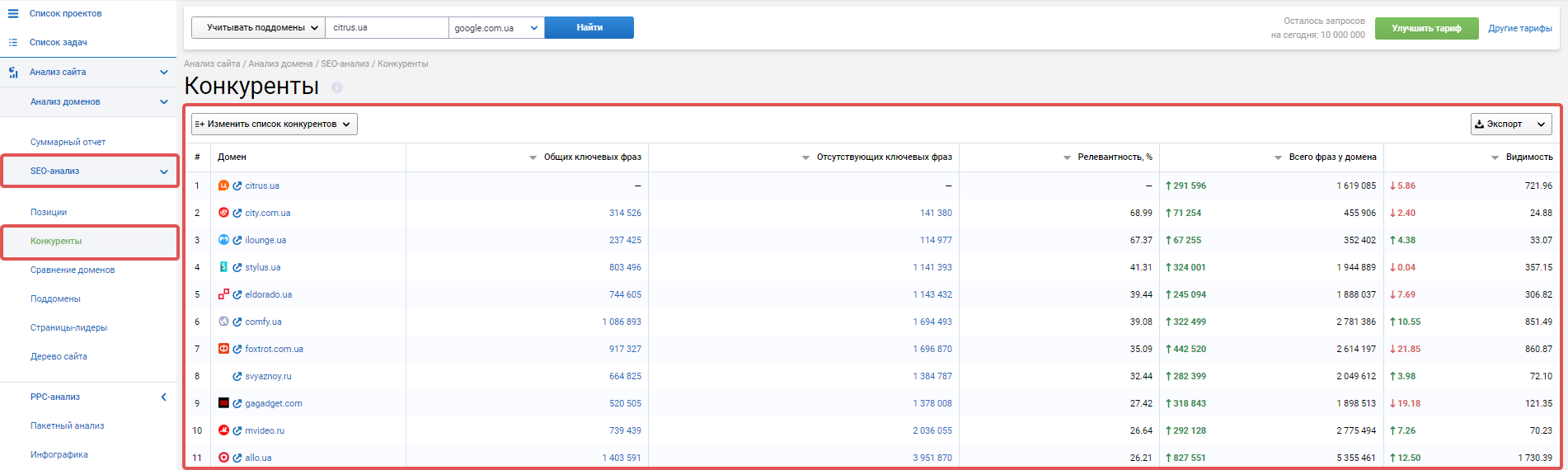Open Позиции in sidebar
The height and width of the screenshot is (470, 1568).
click(x=49, y=212)
